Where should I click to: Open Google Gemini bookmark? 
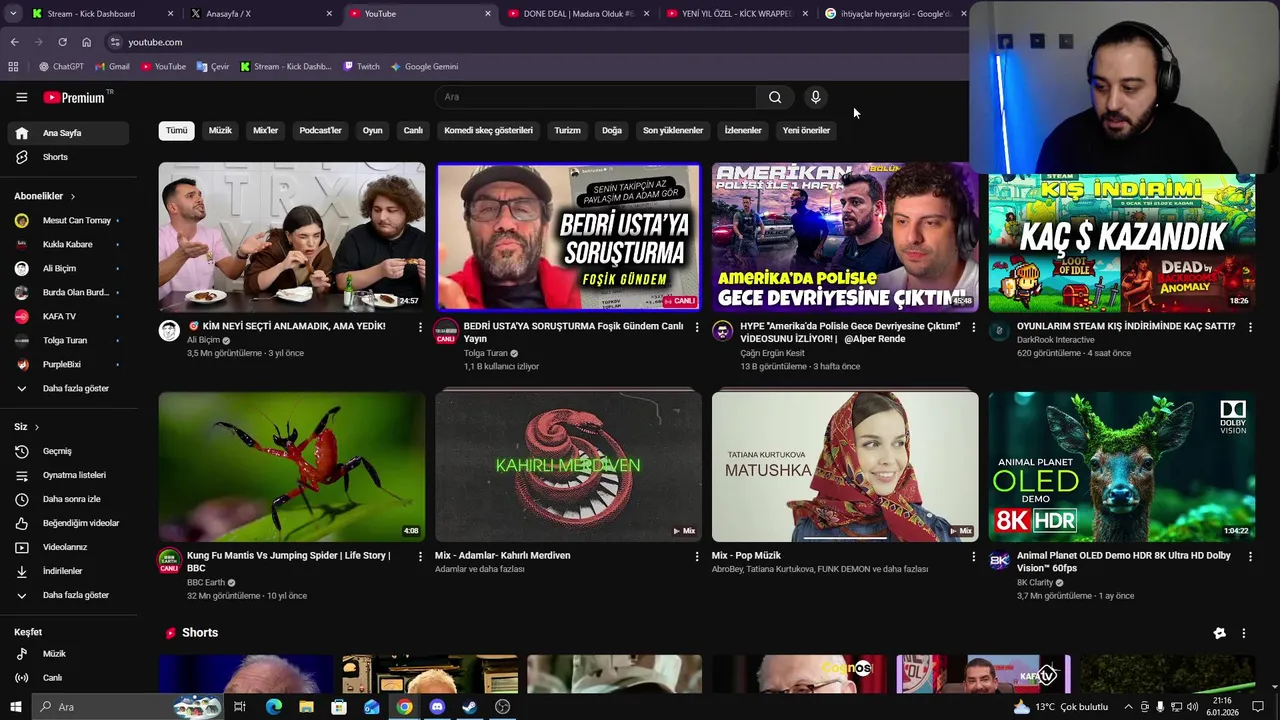click(424, 67)
